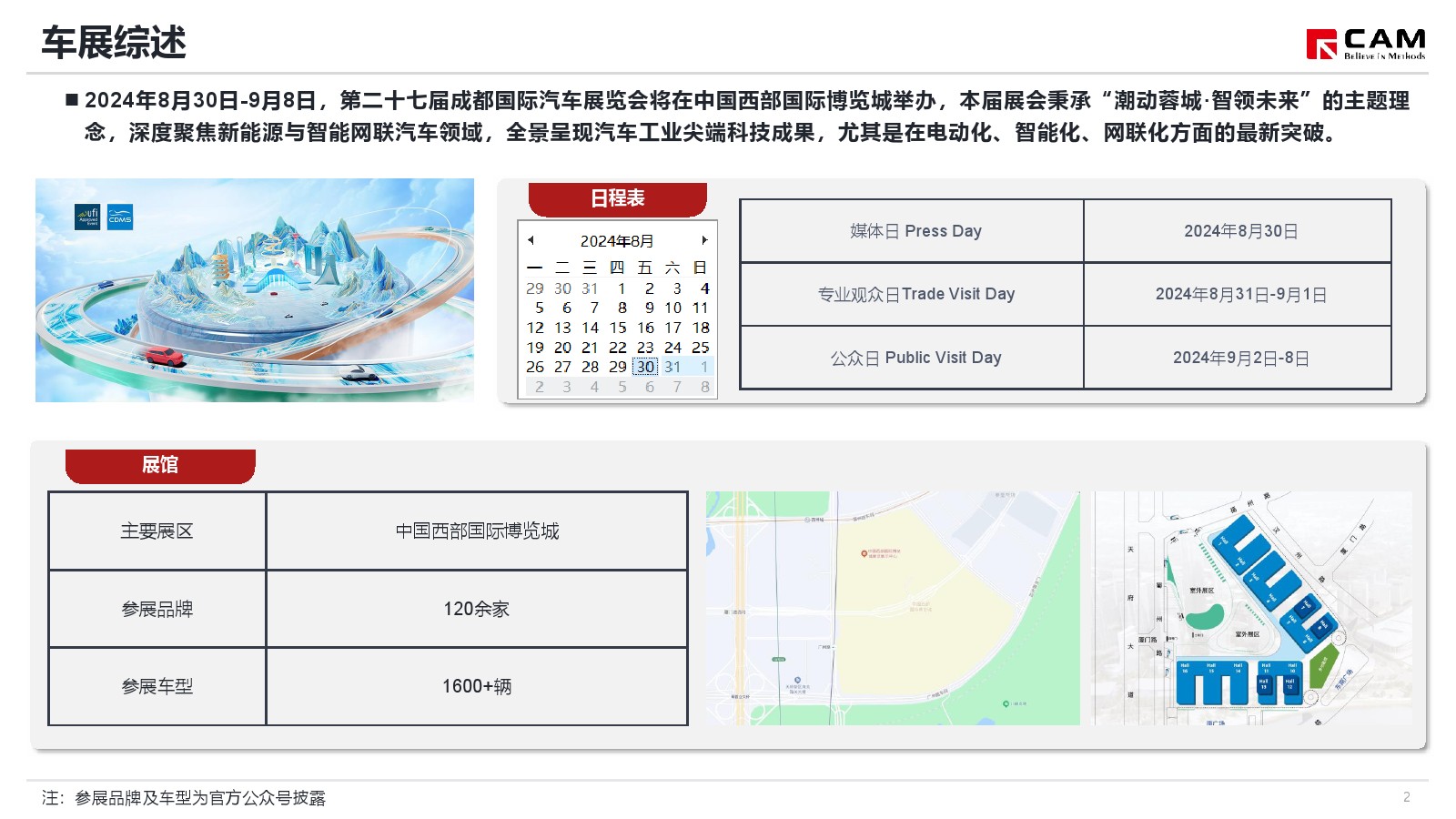Click the CDMS badge on the poster
The height and width of the screenshot is (819, 1456).
click(x=120, y=217)
